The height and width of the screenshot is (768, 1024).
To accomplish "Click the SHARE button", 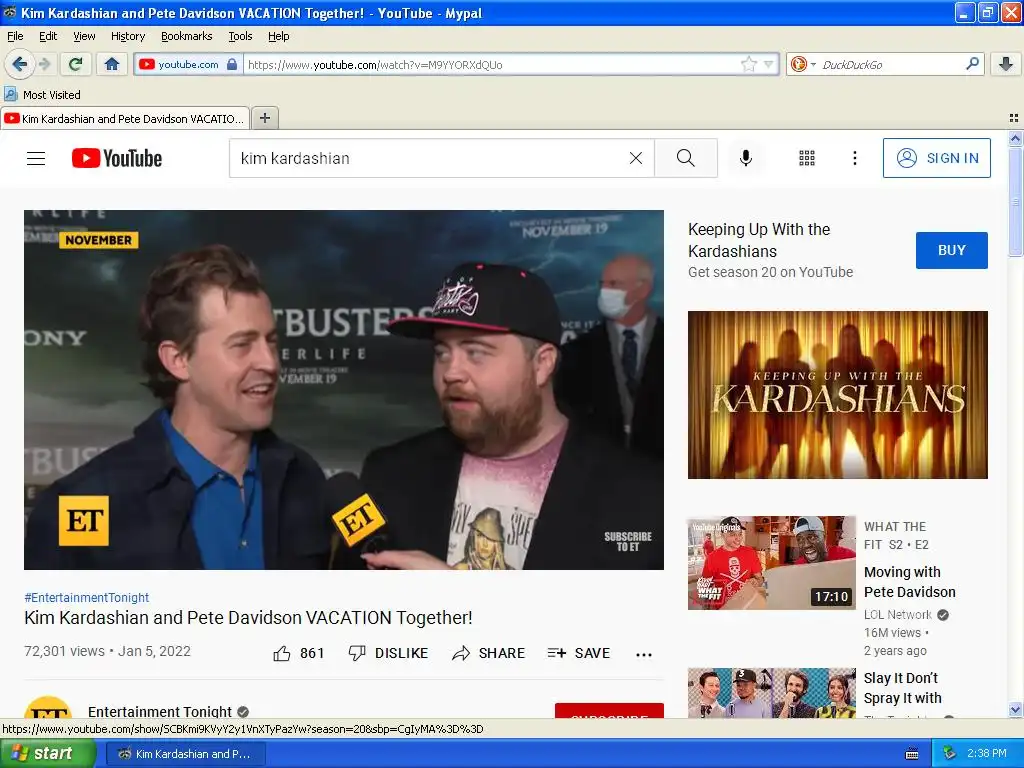I will click(x=488, y=653).
